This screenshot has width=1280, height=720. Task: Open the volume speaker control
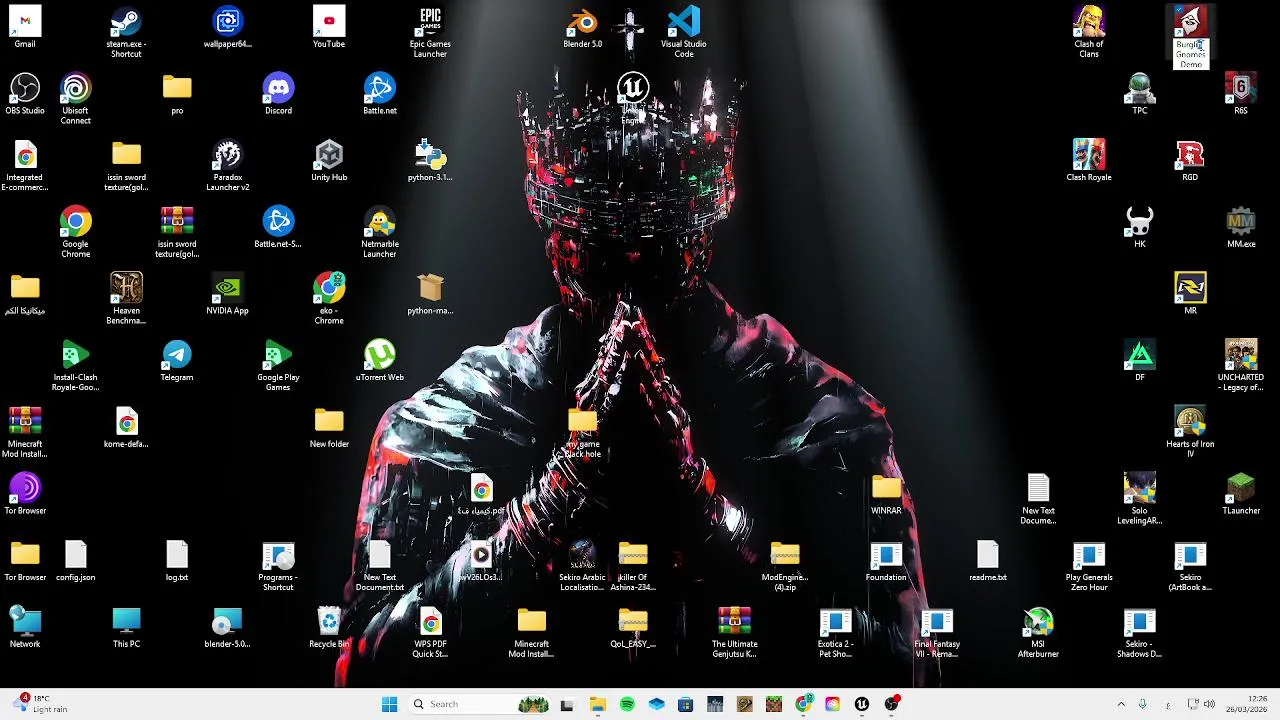click(1210, 704)
